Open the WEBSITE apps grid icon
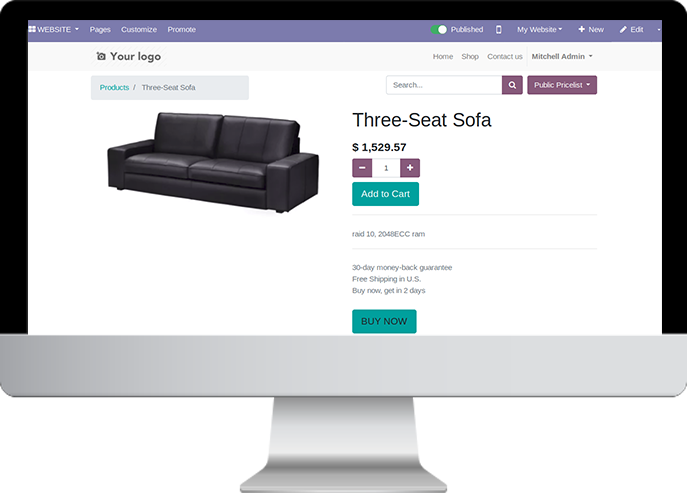This screenshot has width=687, height=493. click(32, 29)
